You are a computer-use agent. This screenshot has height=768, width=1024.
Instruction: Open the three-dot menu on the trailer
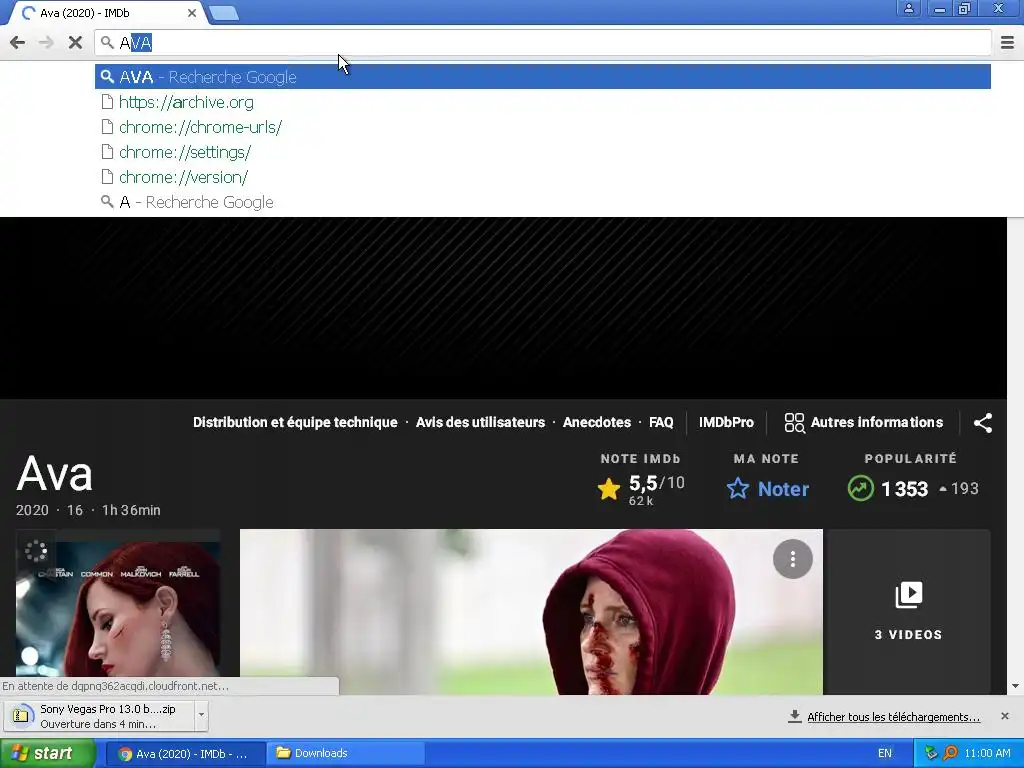pyautogui.click(x=793, y=559)
